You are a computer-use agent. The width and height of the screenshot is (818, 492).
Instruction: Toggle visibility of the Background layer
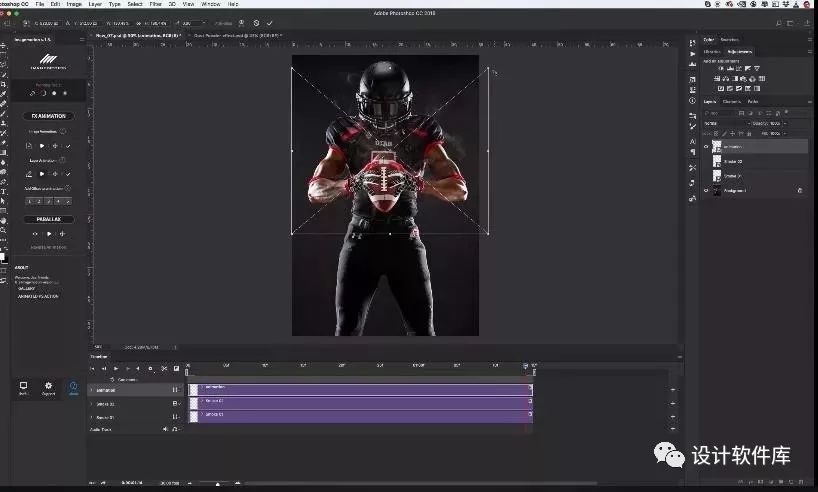pos(706,190)
